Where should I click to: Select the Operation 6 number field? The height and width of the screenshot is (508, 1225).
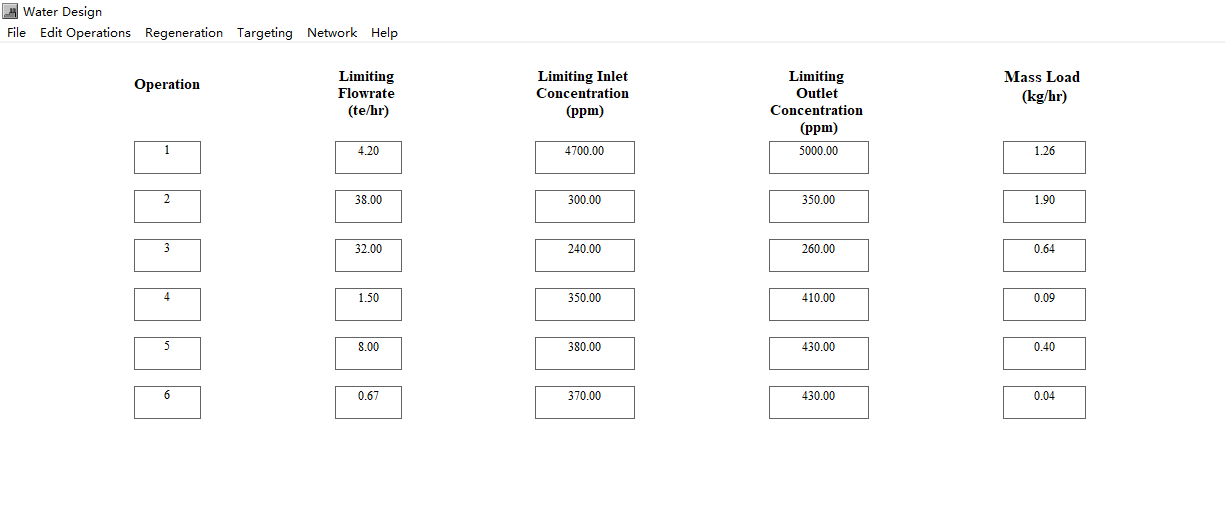point(167,402)
